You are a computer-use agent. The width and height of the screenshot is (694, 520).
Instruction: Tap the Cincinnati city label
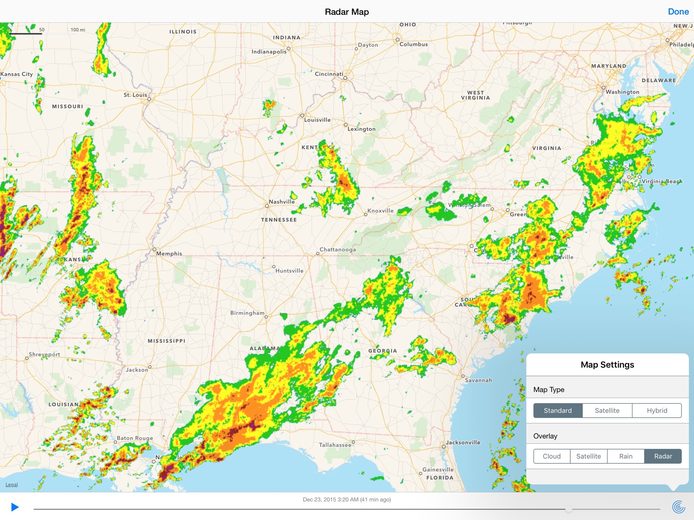tap(329, 74)
